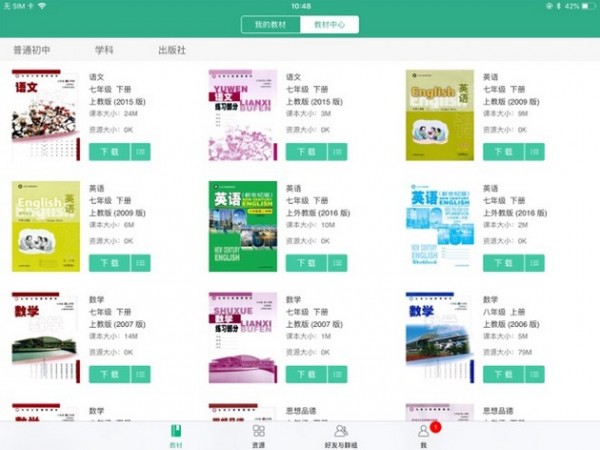This screenshot has width=600, height=450.
Task: Switch to the 我的教材 tab
Action: click(x=270, y=25)
